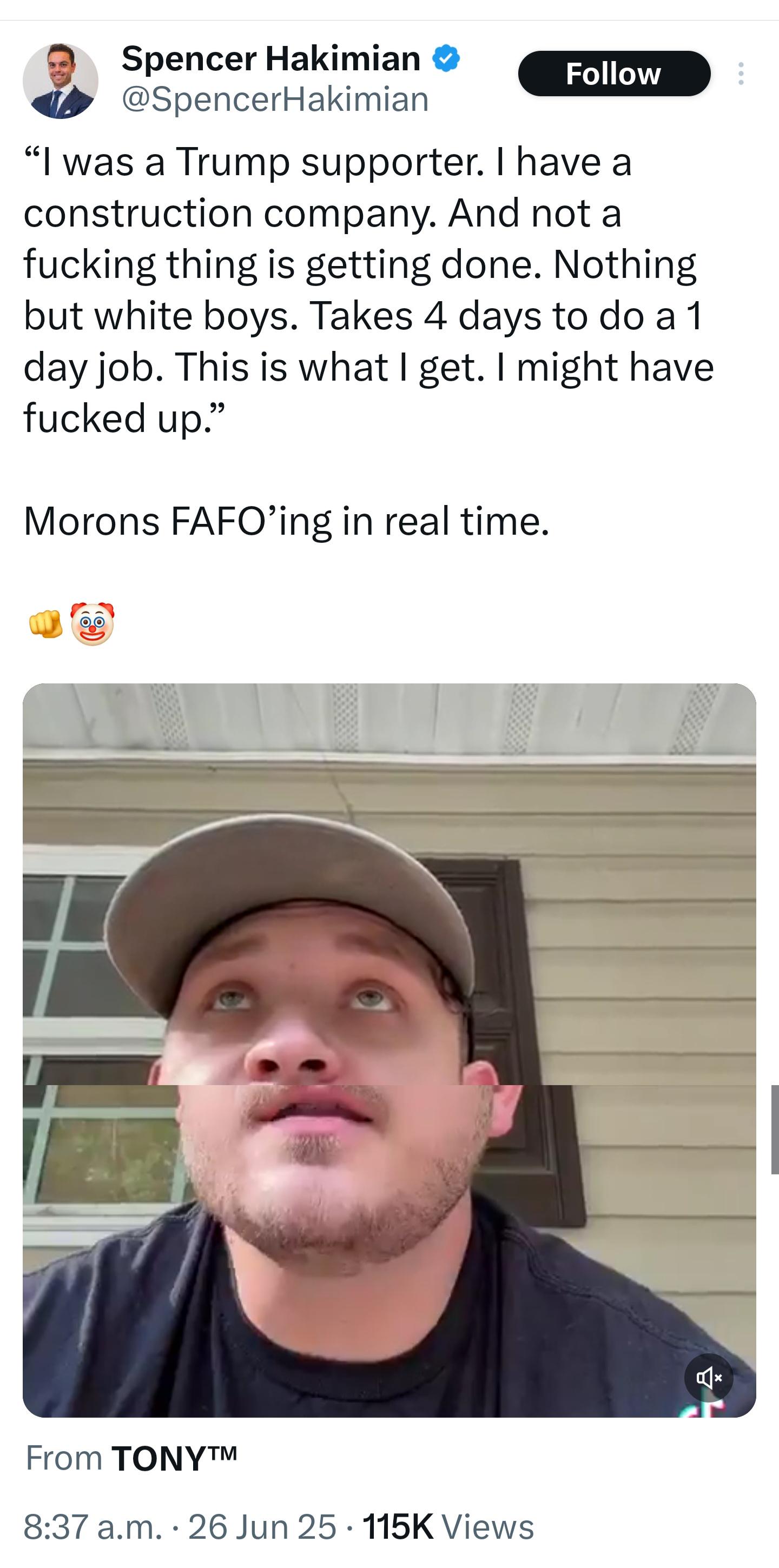
Task: Click the clown face emoji
Action: pos(92,624)
